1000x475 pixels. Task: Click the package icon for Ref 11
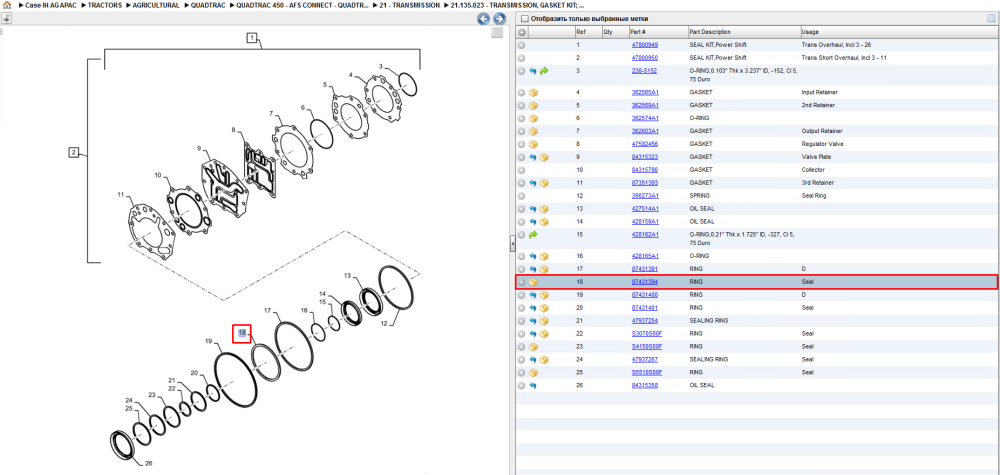(544, 183)
